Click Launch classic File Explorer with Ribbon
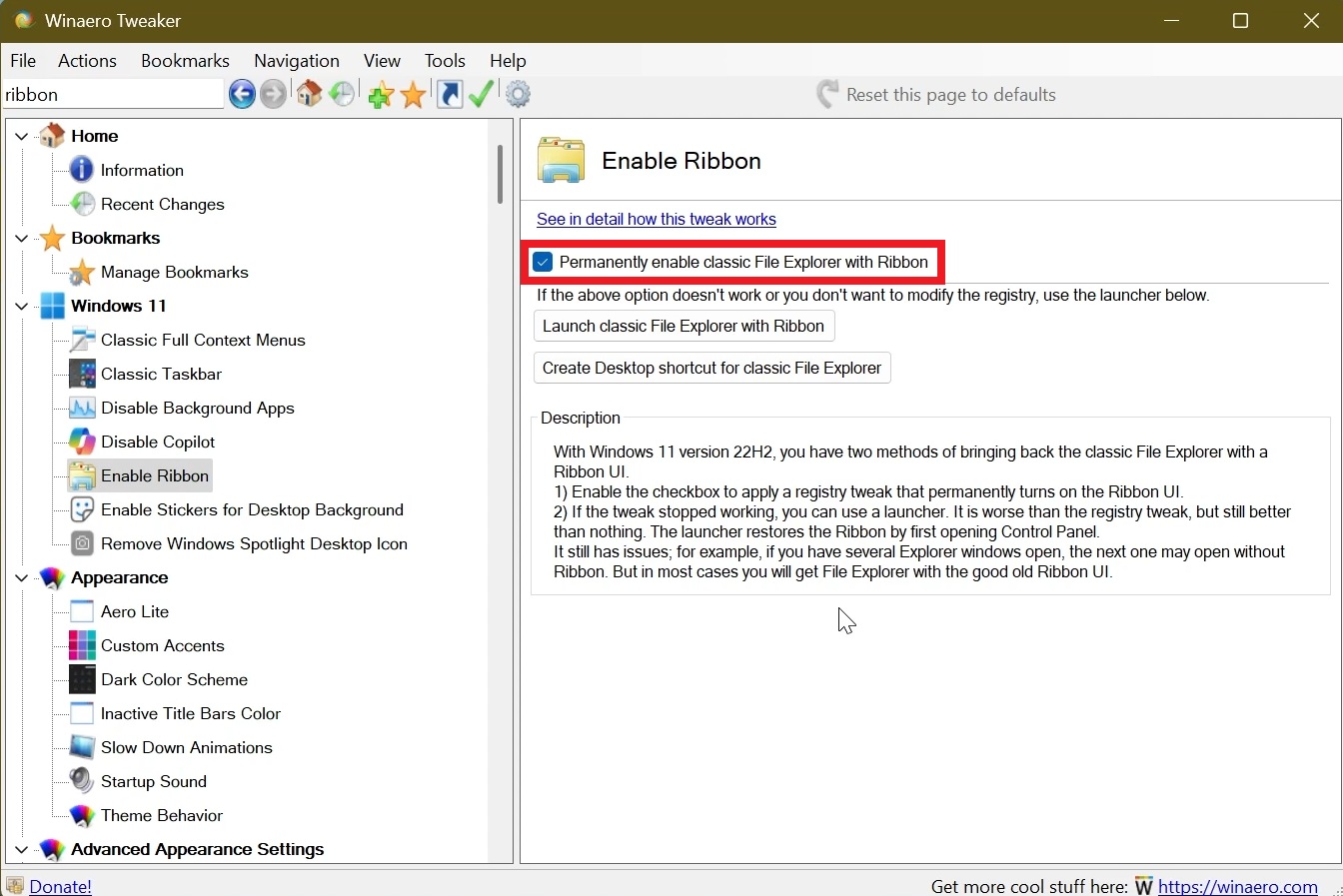Image resolution: width=1343 pixels, height=896 pixels. pos(683,326)
